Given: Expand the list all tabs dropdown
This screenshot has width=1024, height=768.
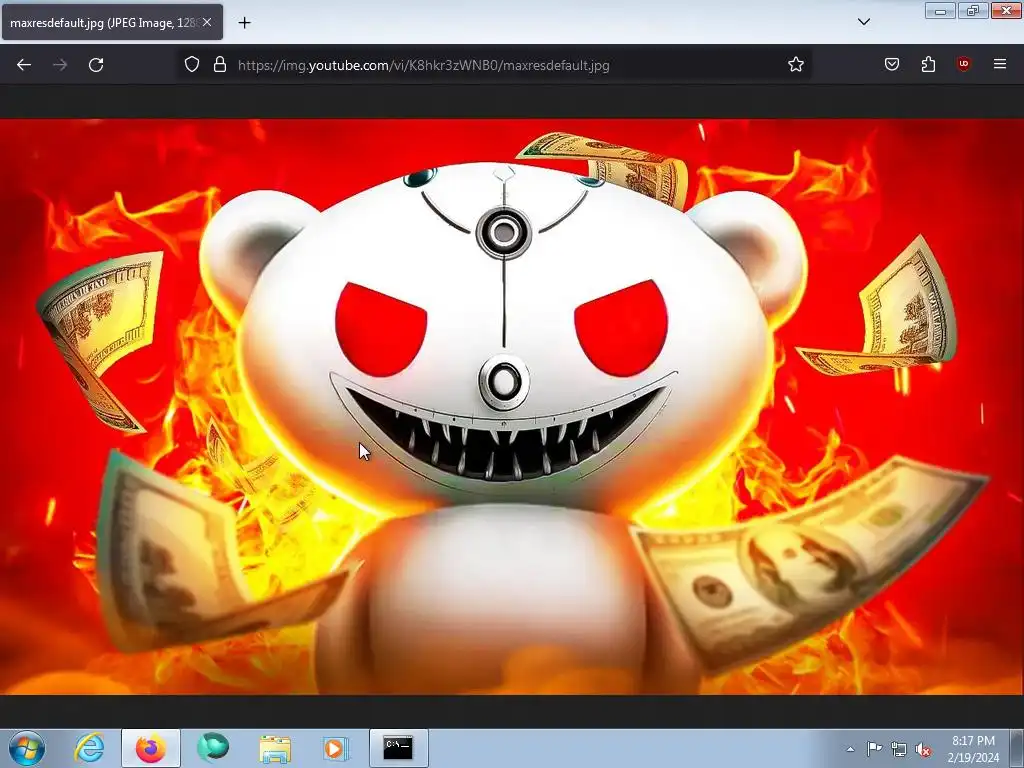Looking at the screenshot, I should point(864,22).
